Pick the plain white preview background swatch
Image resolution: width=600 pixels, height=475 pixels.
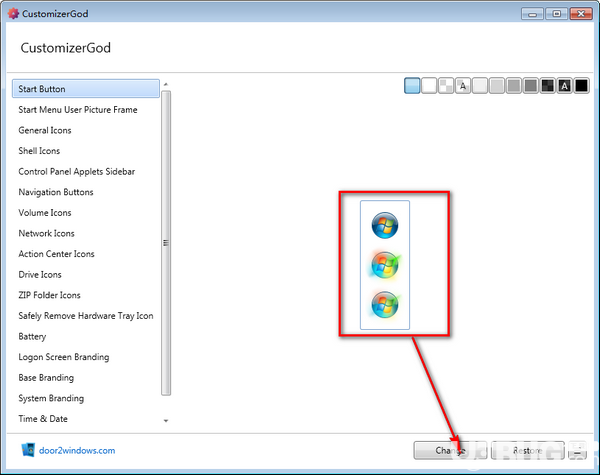429,86
